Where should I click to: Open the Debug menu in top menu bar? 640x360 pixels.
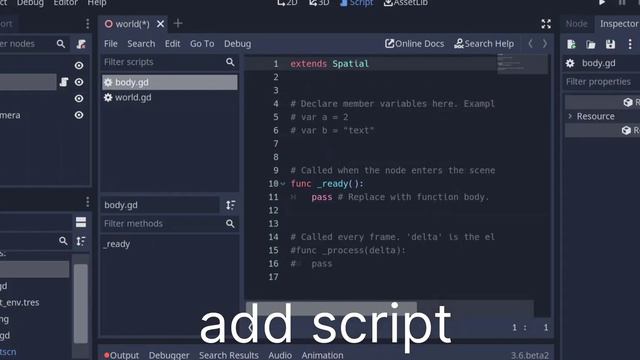(30, 3)
